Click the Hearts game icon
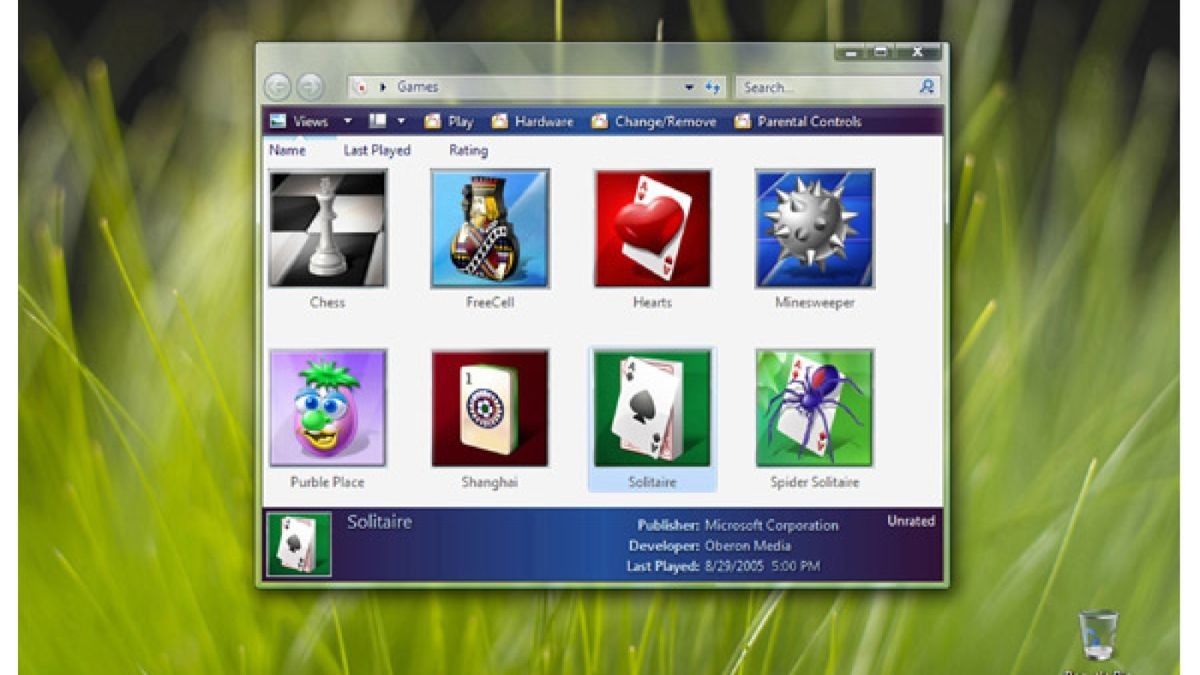The width and height of the screenshot is (1200, 675). pos(652,229)
